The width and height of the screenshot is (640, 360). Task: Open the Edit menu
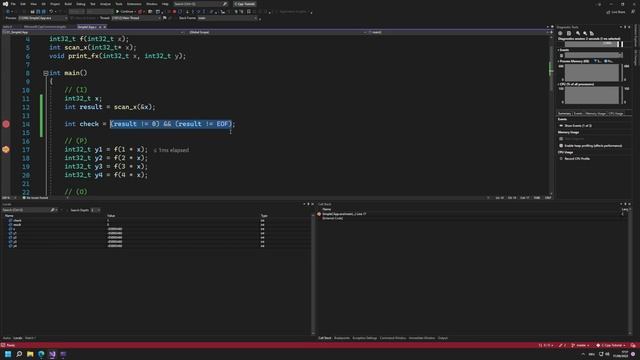tap(23, 4)
